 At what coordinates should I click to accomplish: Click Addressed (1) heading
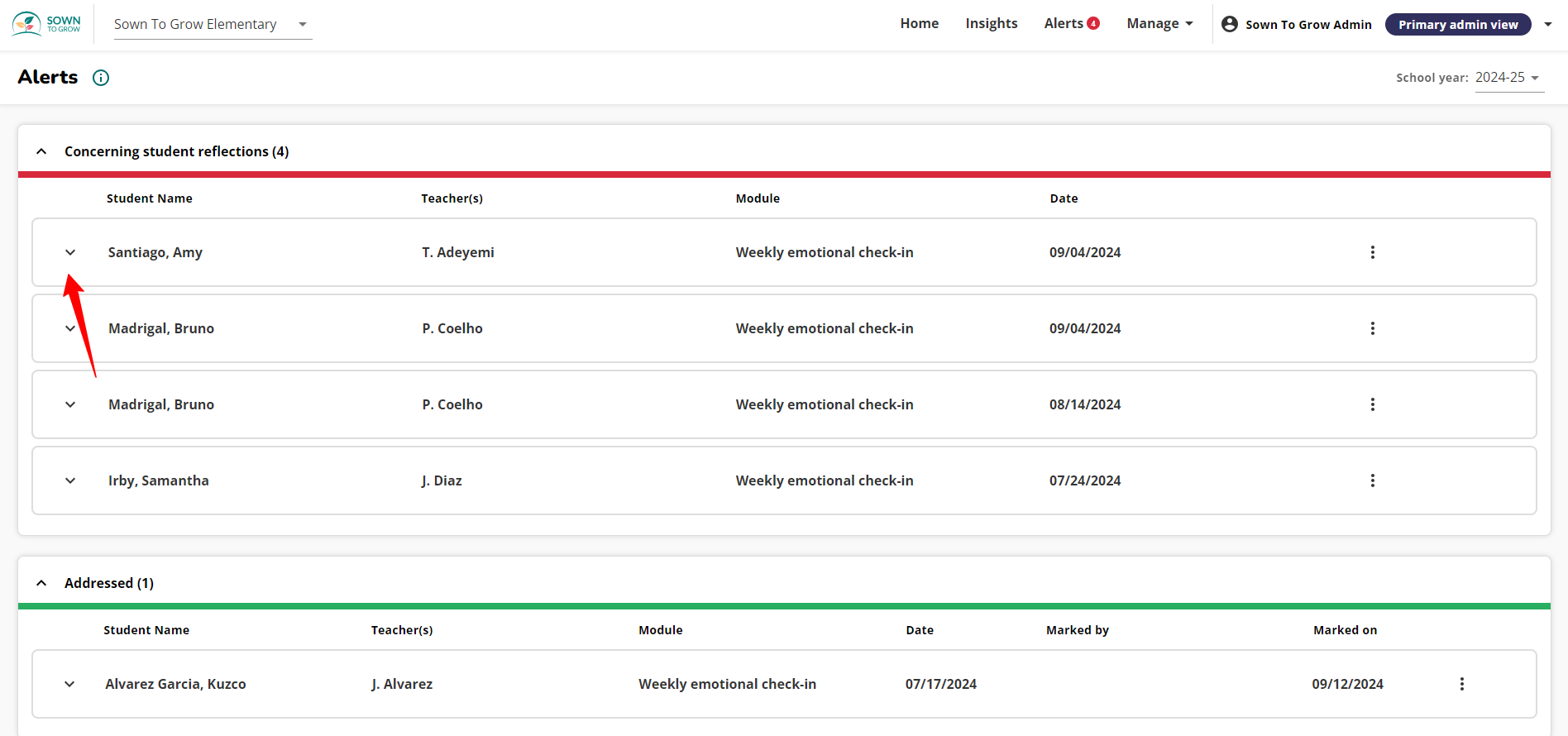tap(109, 583)
